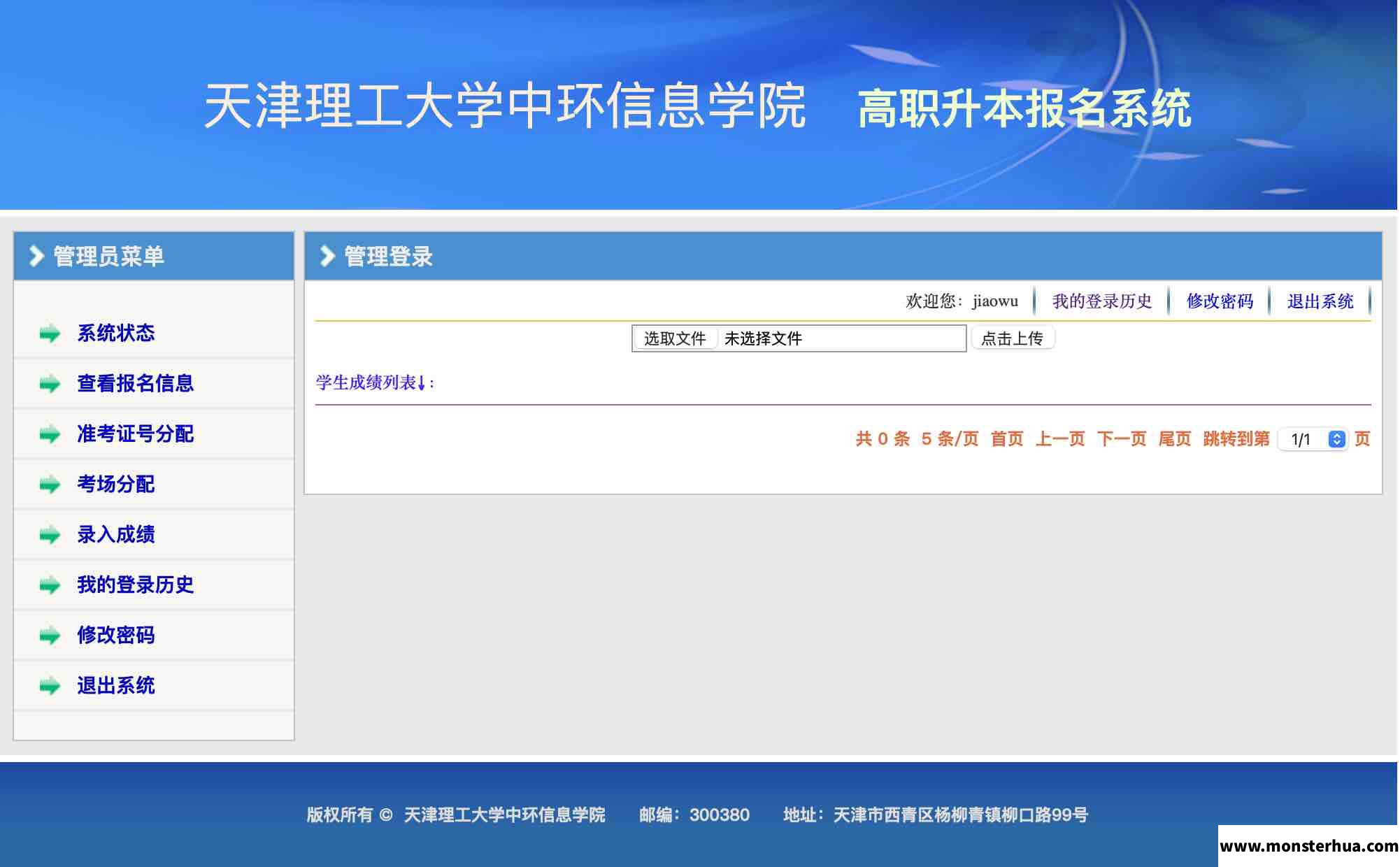Screen dimensions: 1400x867
Task: Choose 退出系统 in sidebar menu
Action: coord(116,685)
